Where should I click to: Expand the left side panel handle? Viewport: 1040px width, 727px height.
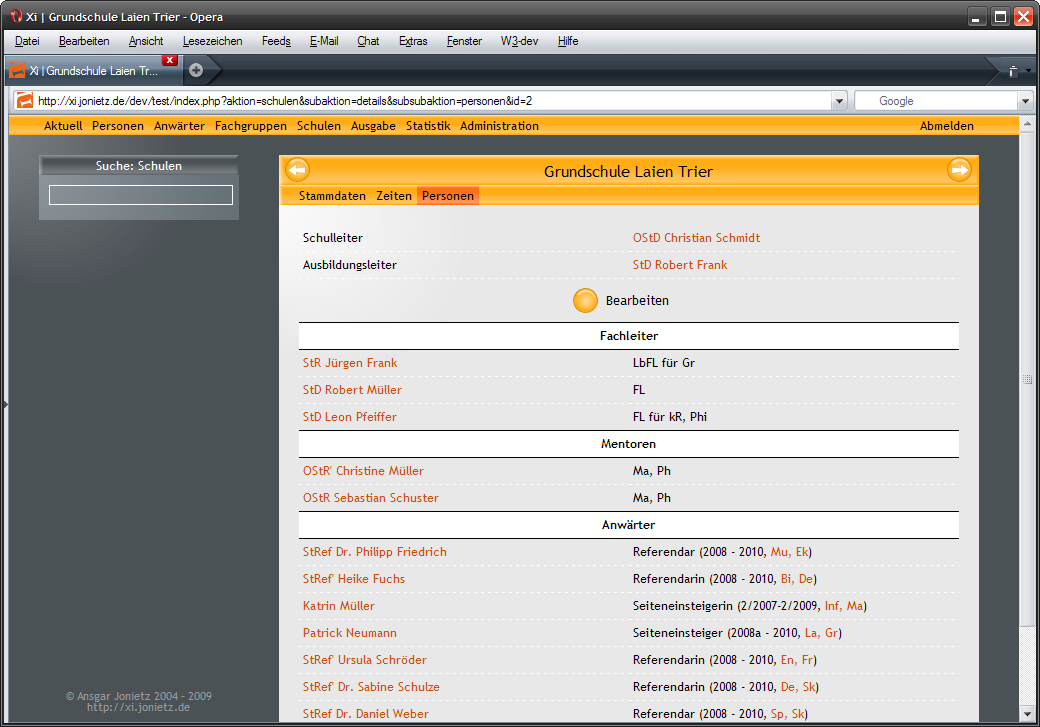(x=5, y=403)
